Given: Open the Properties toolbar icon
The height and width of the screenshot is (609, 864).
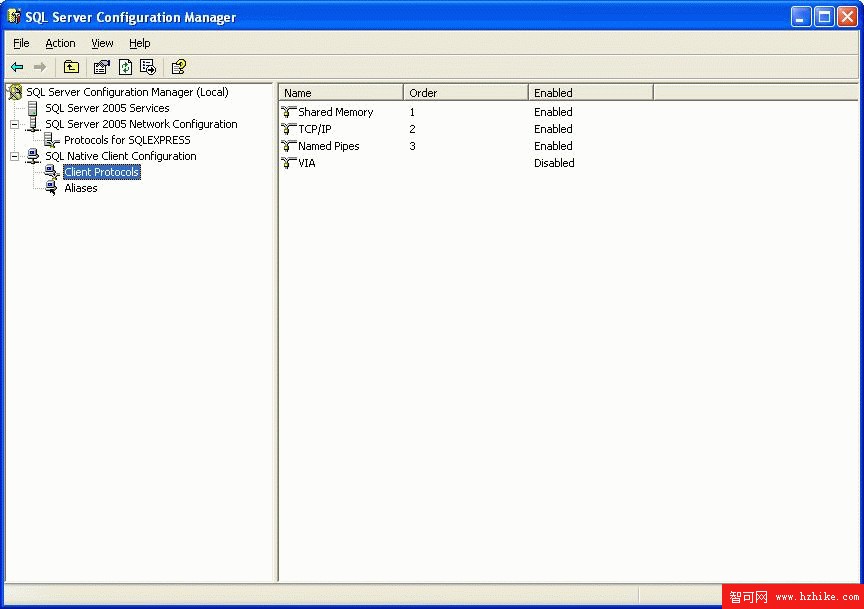Looking at the screenshot, I should click(101, 67).
